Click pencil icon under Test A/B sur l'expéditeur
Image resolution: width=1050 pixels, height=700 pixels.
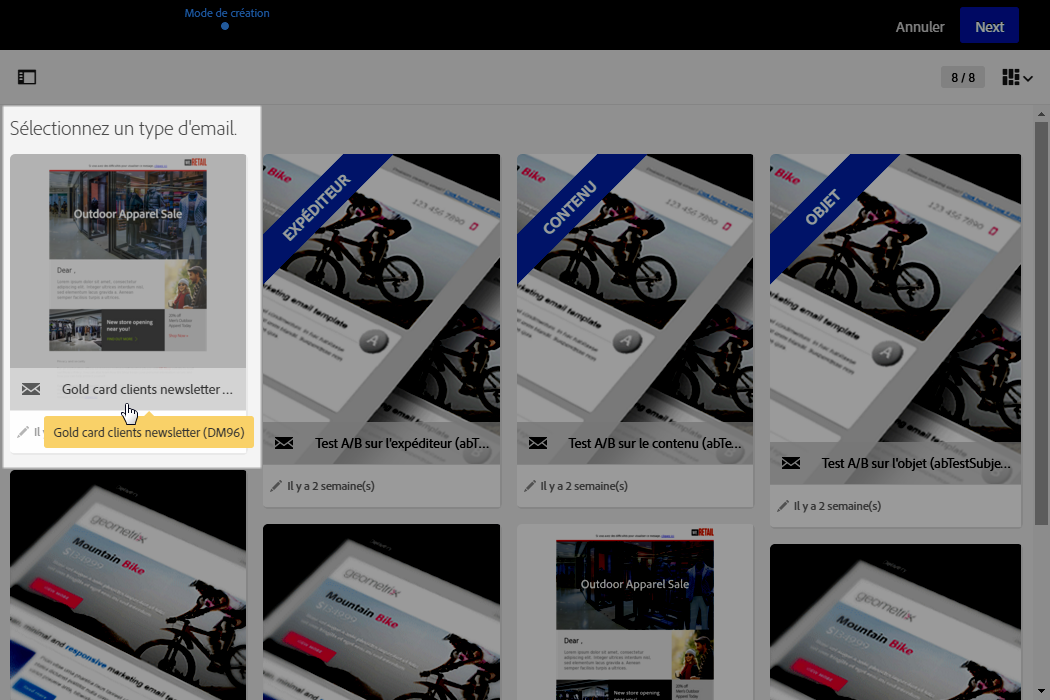click(x=276, y=486)
